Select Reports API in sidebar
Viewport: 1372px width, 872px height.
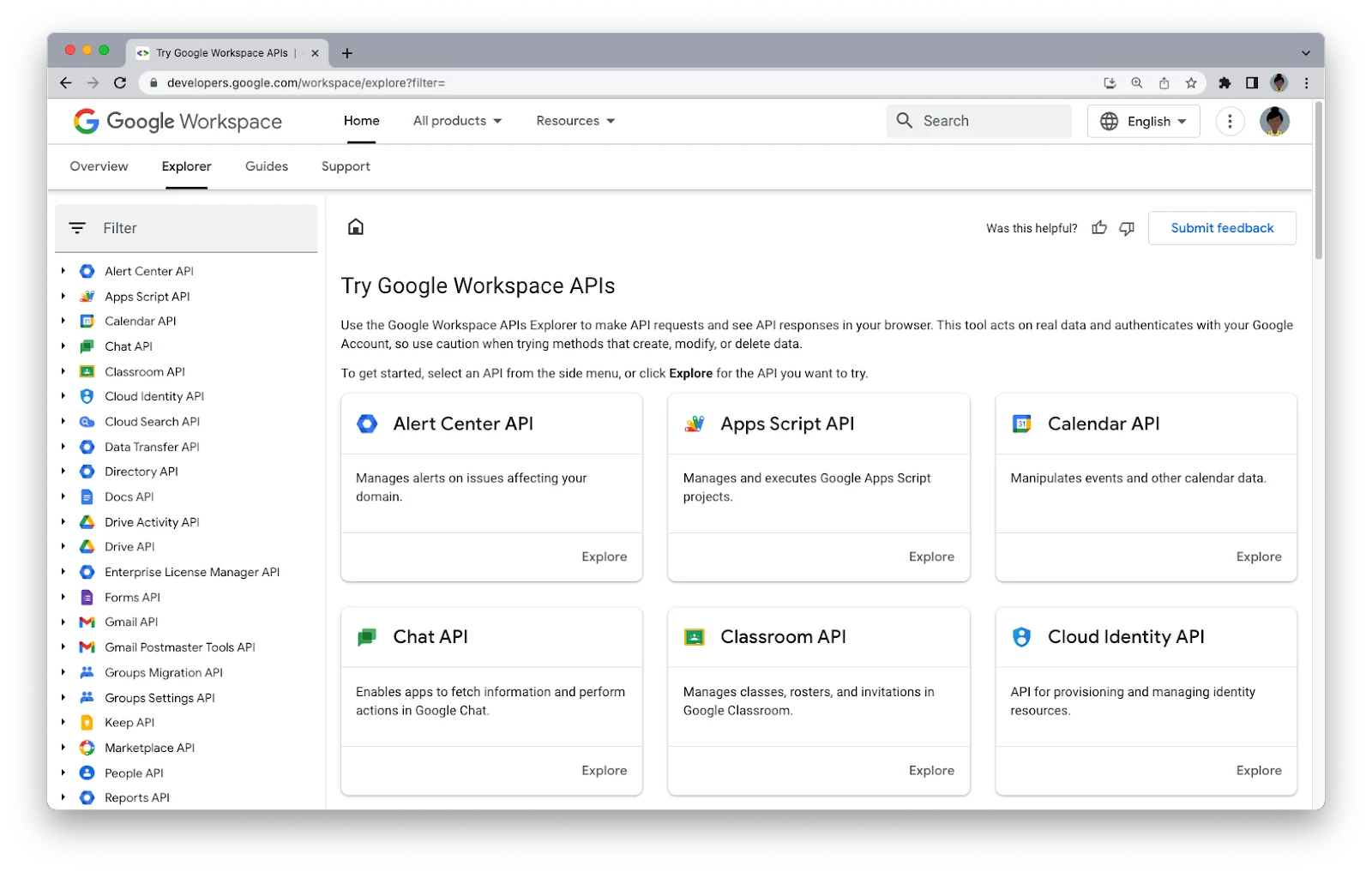coord(137,798)
